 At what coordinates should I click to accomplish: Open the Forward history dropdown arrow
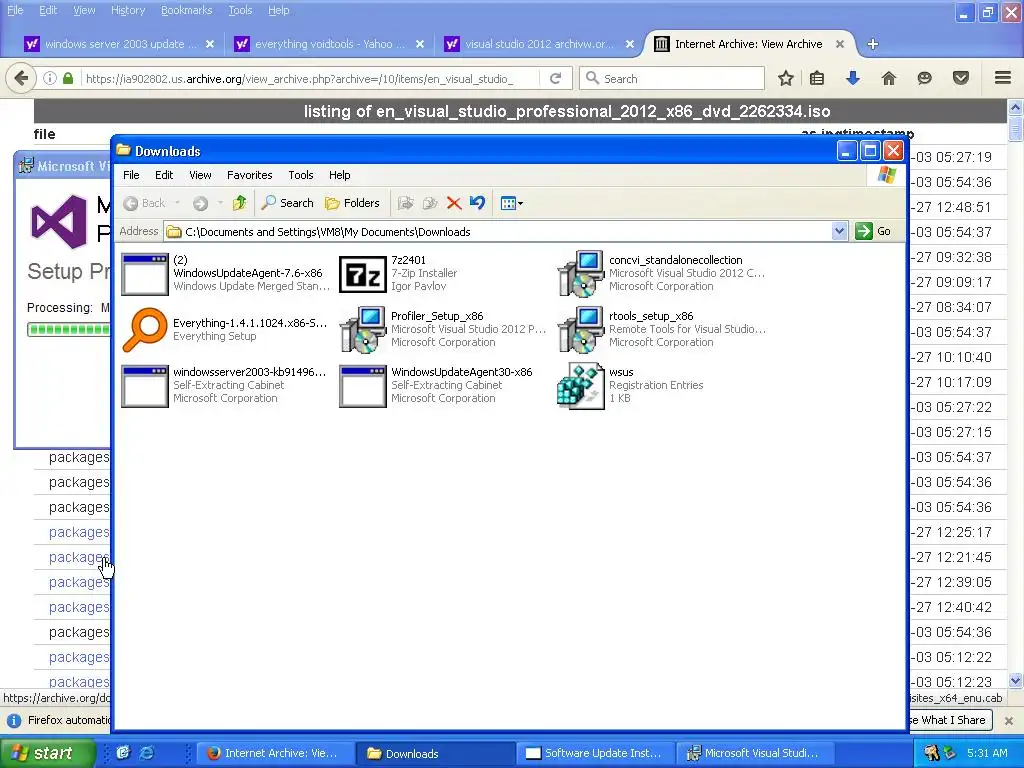[220, 203]
